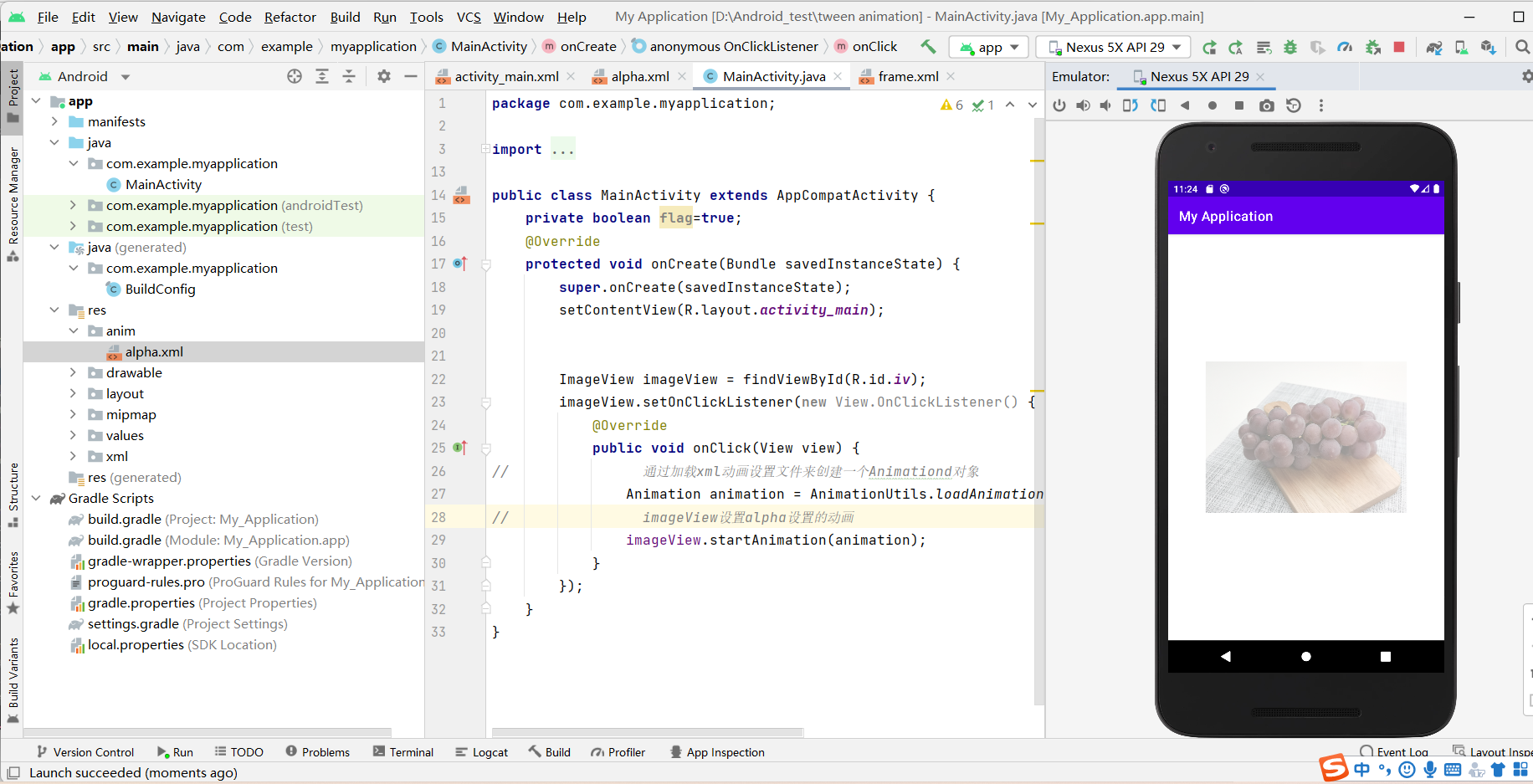Viewport: 1533px width, 784px height.
Task: Toggle the Build Variants tool window
Action: [13, 674]
